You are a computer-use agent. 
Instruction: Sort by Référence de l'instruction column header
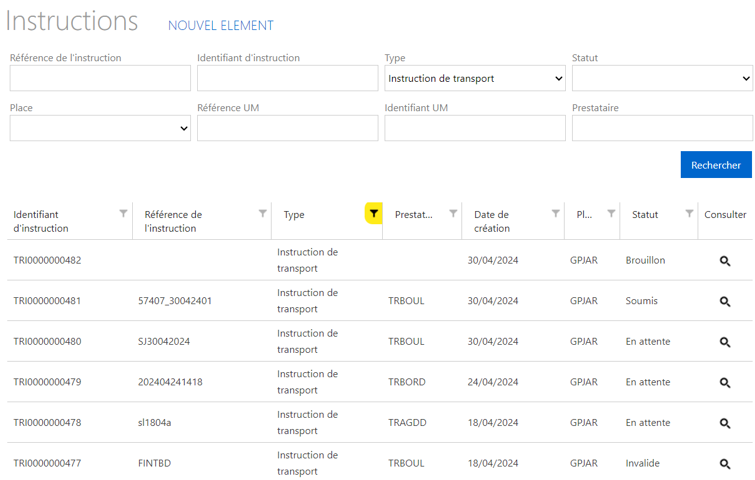click(173, 221)
